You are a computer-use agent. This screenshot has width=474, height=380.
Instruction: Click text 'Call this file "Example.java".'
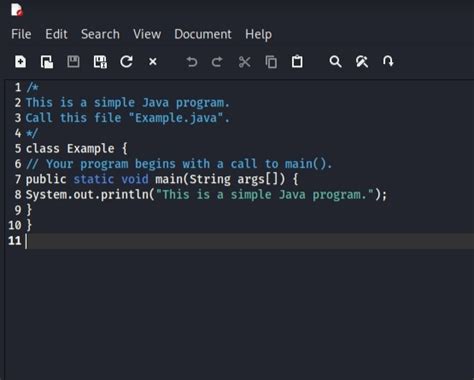[128, 118]
